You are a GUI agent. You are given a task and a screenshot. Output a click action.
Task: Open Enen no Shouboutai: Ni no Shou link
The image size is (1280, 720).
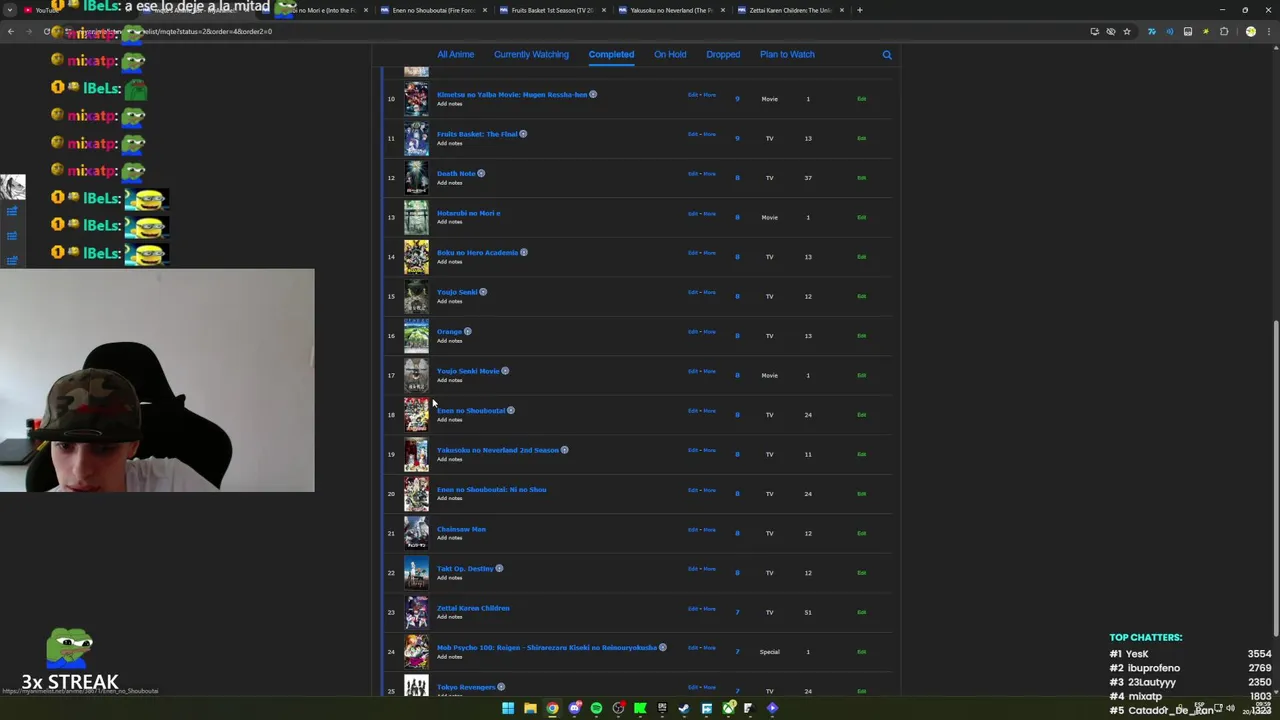[491, 489]
